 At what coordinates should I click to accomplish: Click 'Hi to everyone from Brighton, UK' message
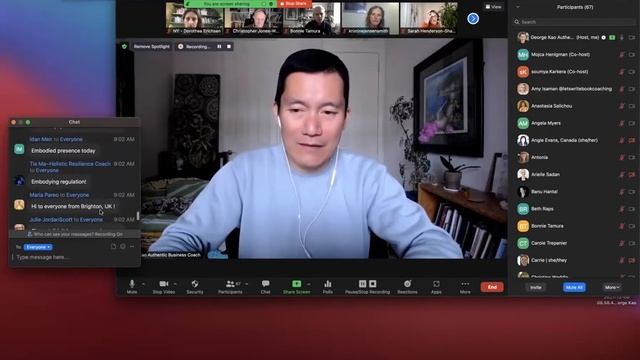pyautogui.click(x=73, y=207)
